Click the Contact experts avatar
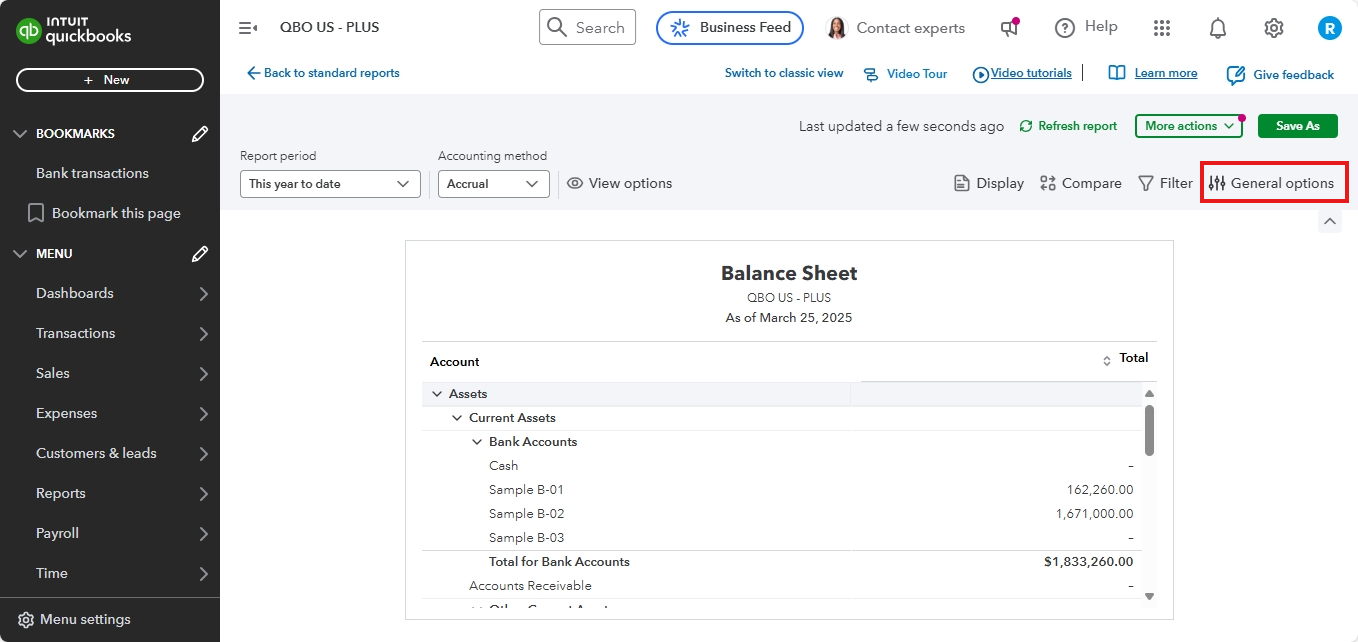1358x642 pixels. click(x=837, y=28)
